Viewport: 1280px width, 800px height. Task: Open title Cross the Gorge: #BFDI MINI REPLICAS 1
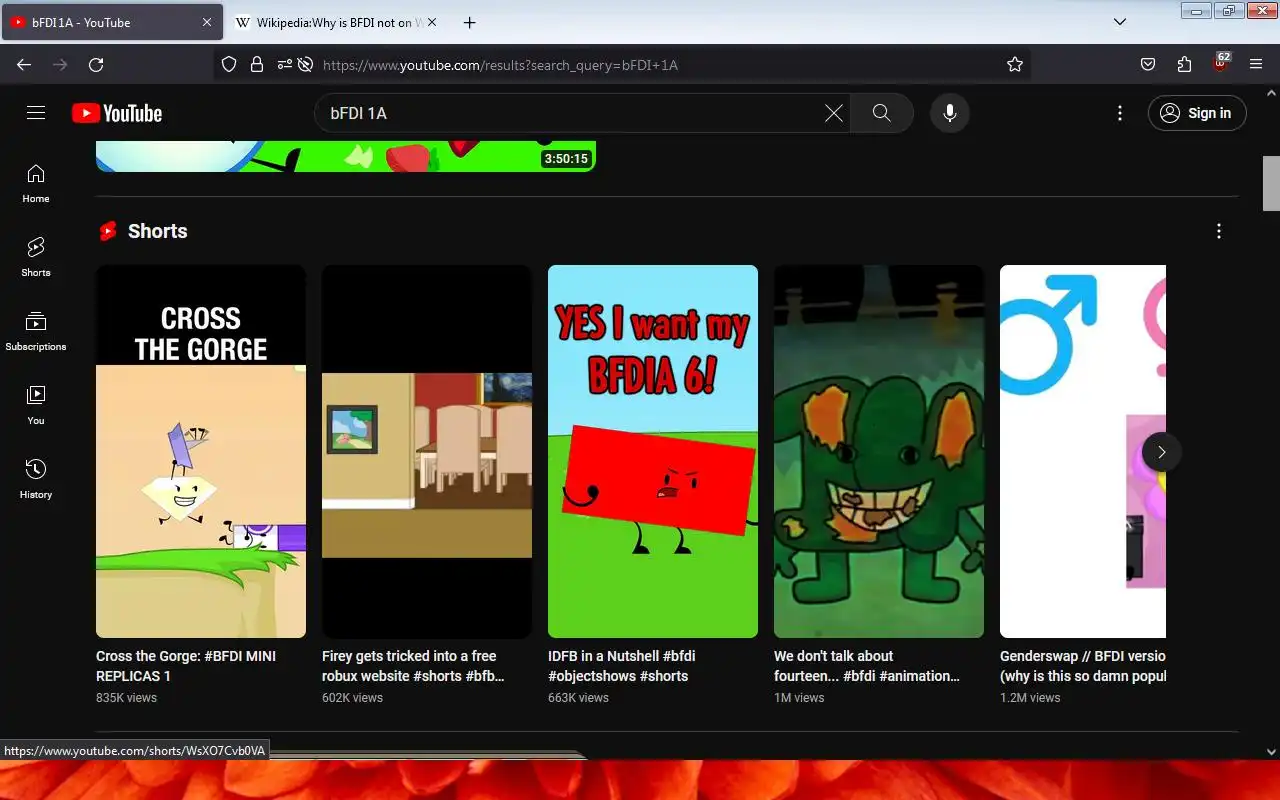click(186, 666)
